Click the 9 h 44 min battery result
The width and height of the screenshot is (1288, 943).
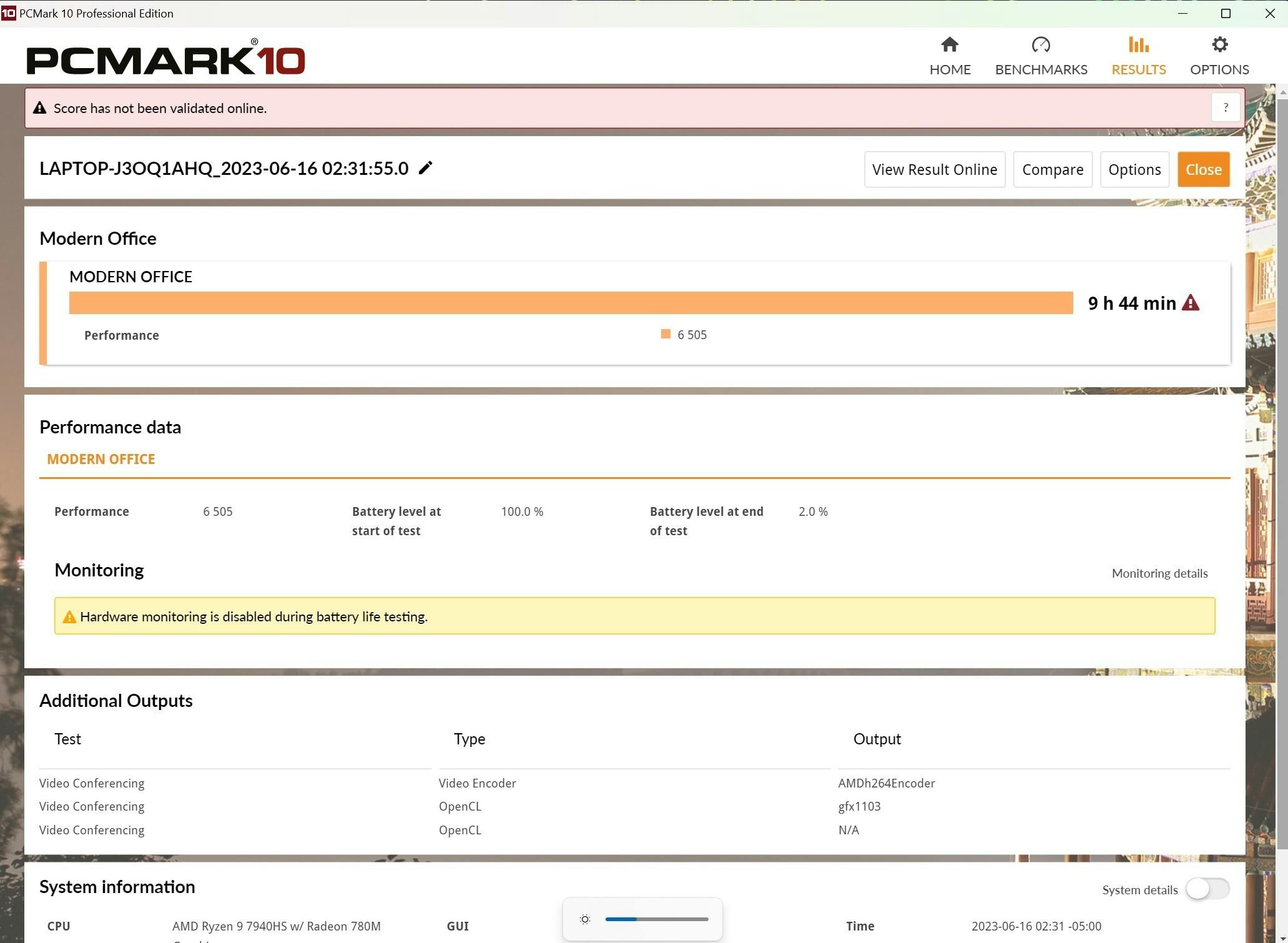1132,303
